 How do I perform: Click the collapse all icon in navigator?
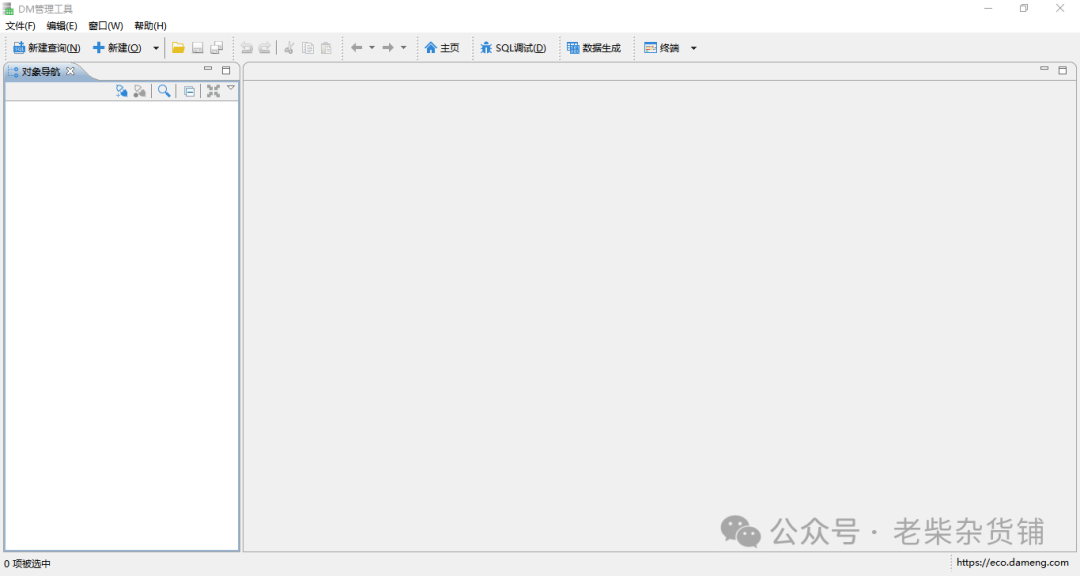(x=189, y=91)
